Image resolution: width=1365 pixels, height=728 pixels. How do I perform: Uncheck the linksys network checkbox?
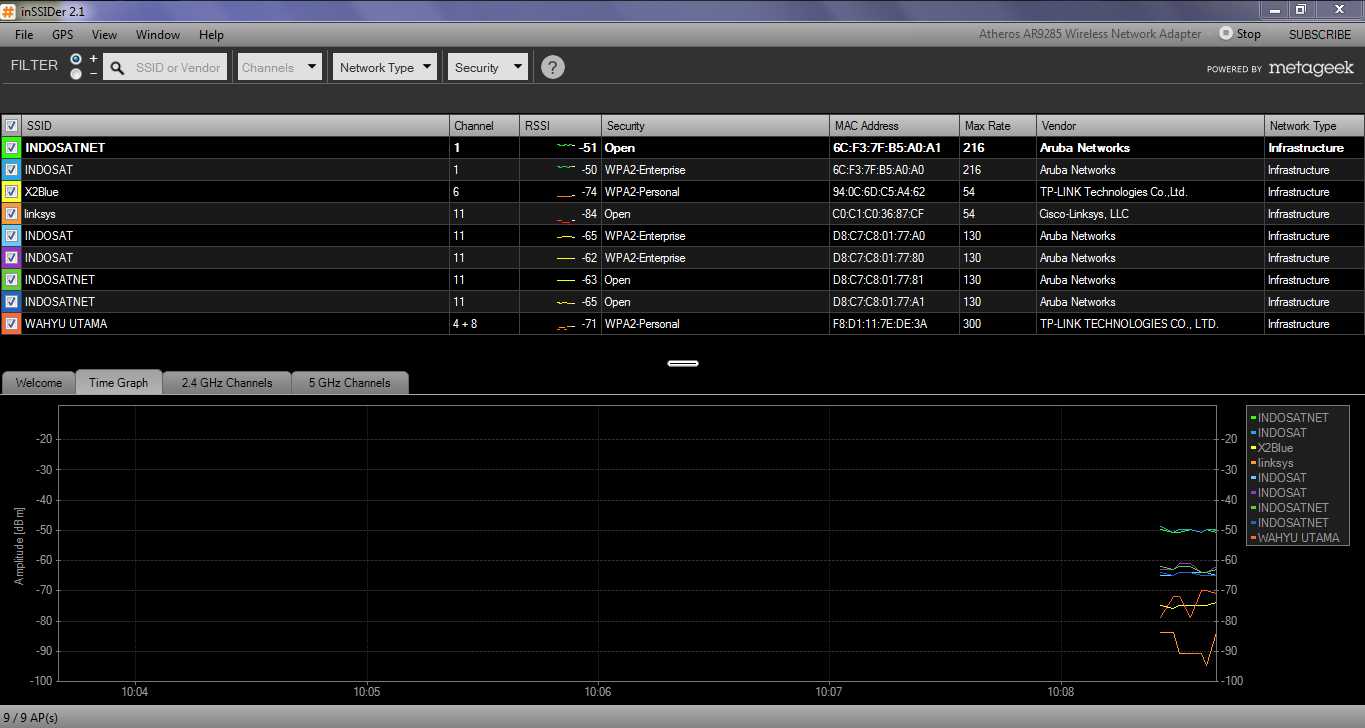(11, 214)
